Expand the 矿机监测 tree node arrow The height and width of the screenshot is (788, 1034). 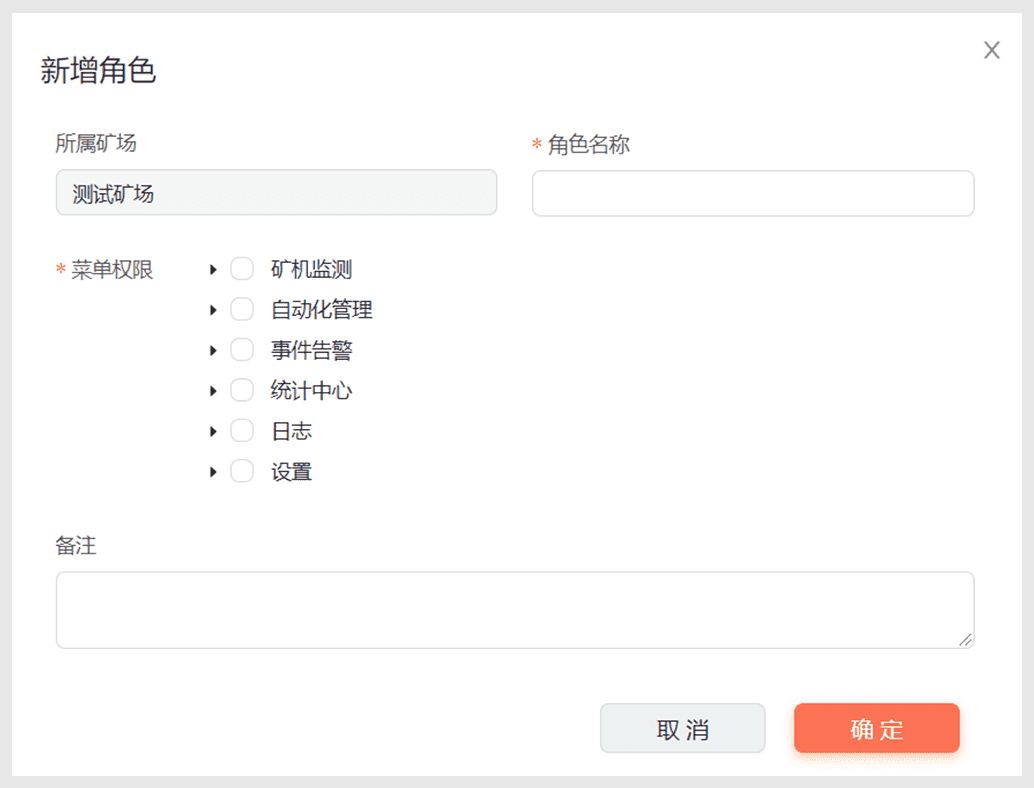pos(213,269)
